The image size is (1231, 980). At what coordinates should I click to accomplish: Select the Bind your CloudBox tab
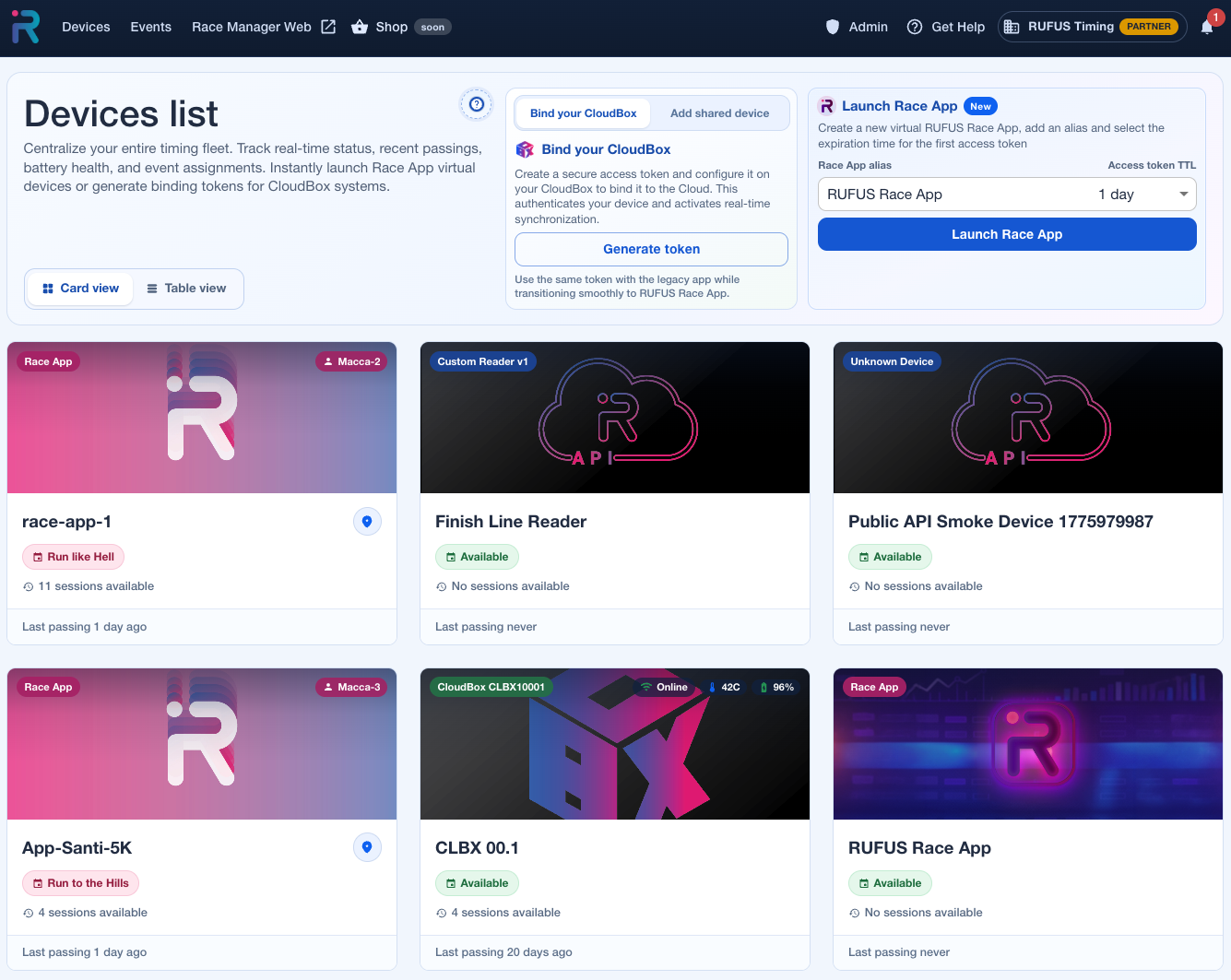point(583,113)
